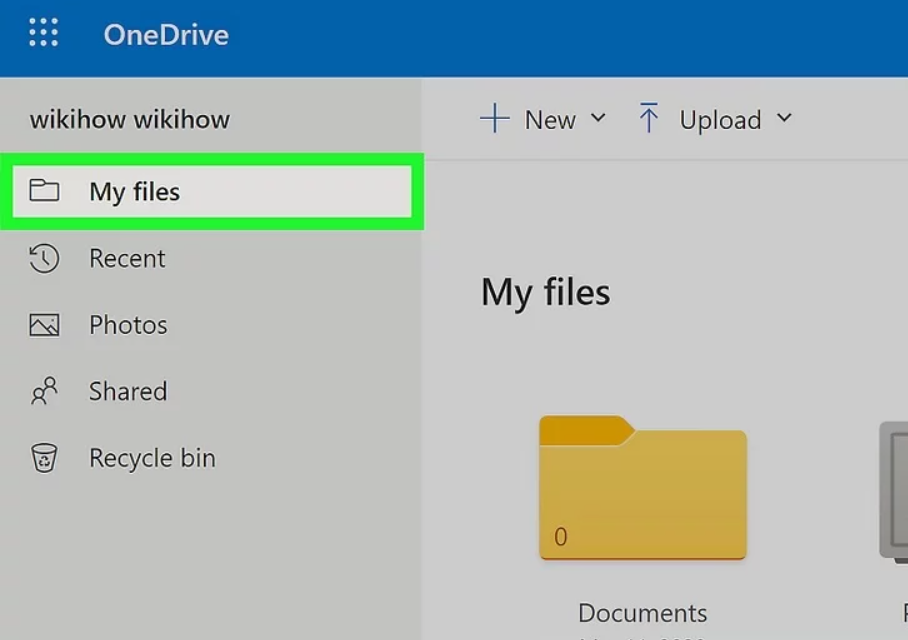Click the Recycle bin trash icon

[45, 458]
